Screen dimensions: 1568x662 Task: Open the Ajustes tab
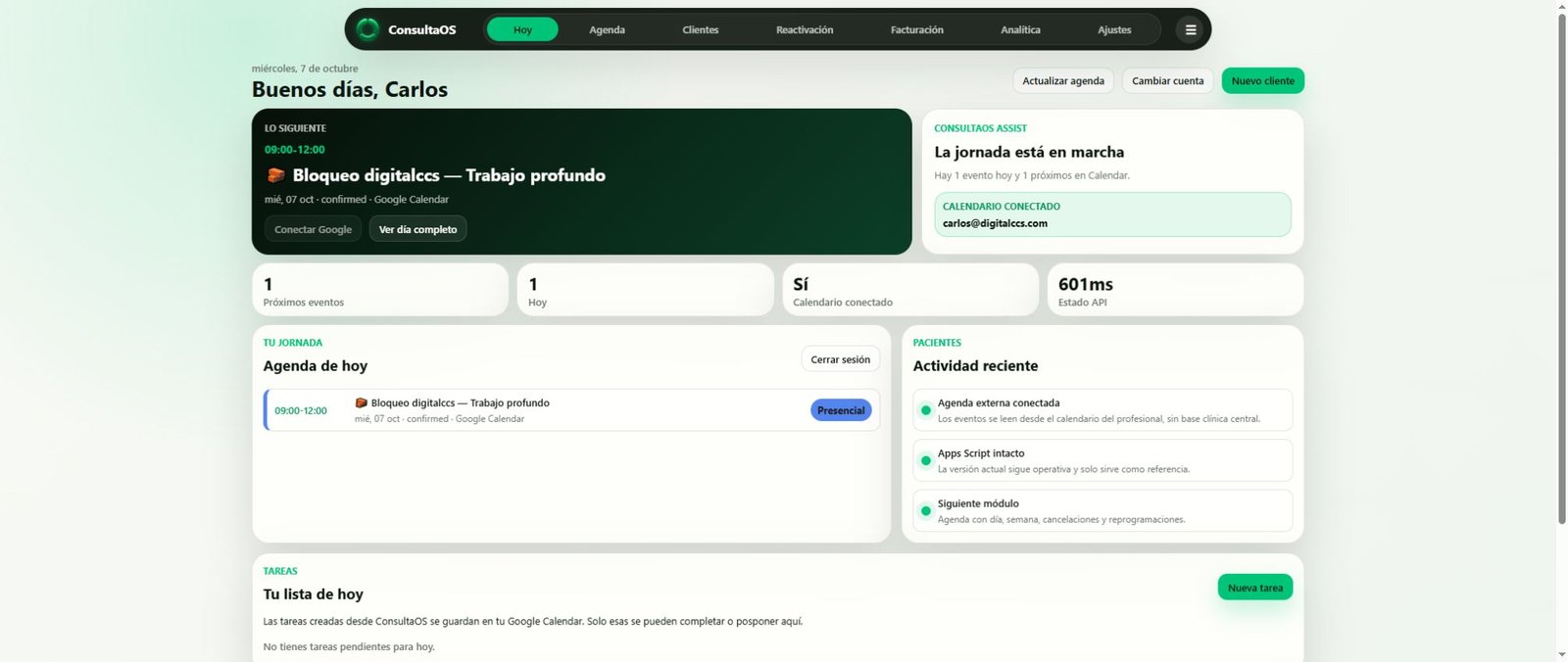[x=1114, y=29]
